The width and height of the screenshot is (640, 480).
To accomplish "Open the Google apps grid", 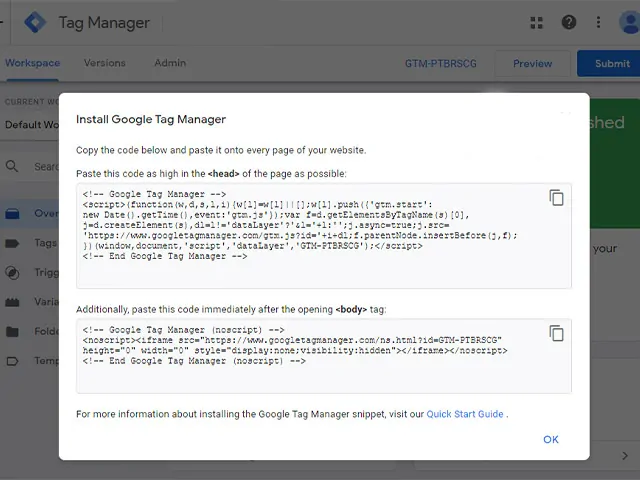I will pyautogui.click(x=537, y=22).
